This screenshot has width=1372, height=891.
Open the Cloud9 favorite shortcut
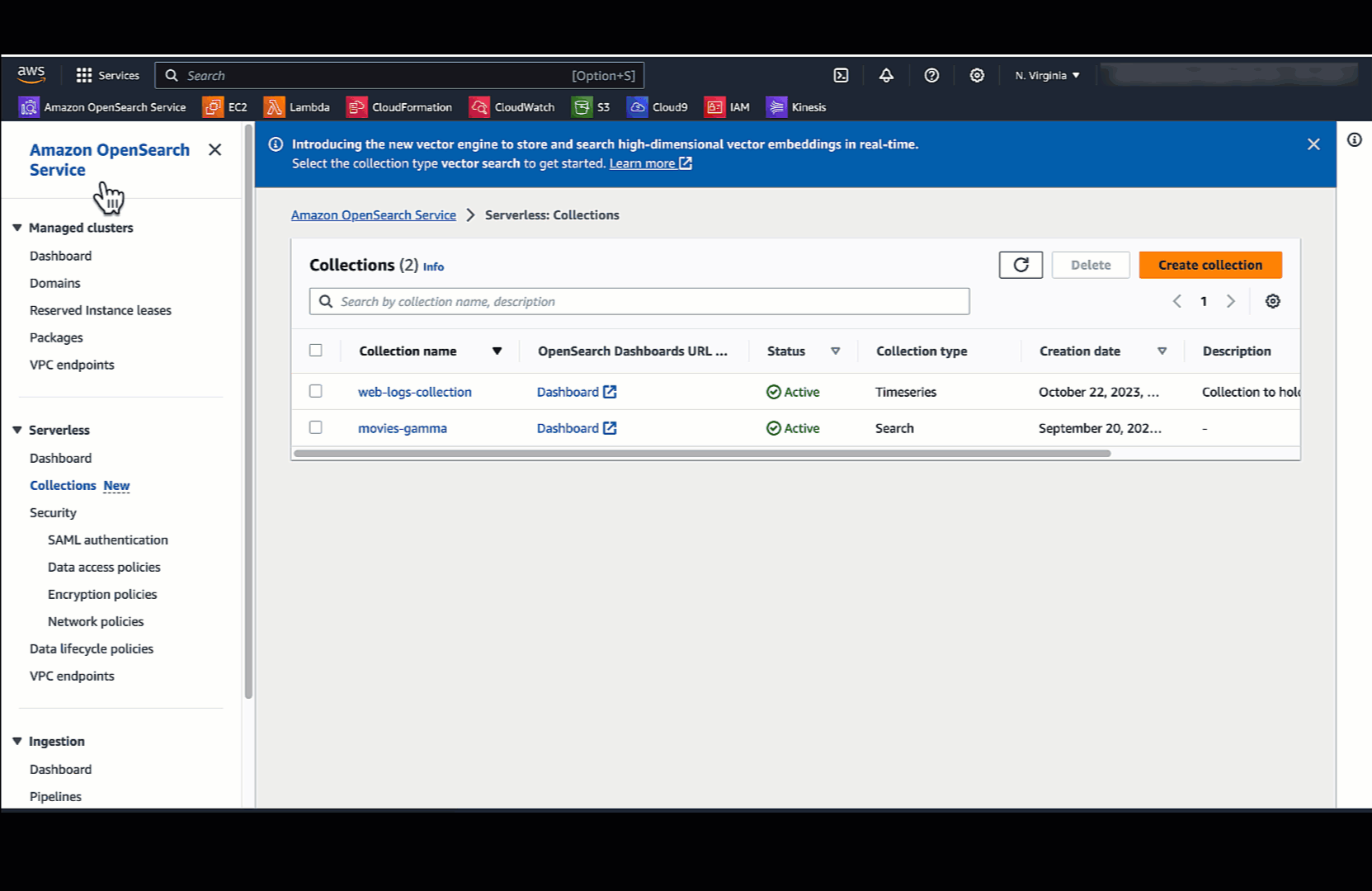coord(658,107)
